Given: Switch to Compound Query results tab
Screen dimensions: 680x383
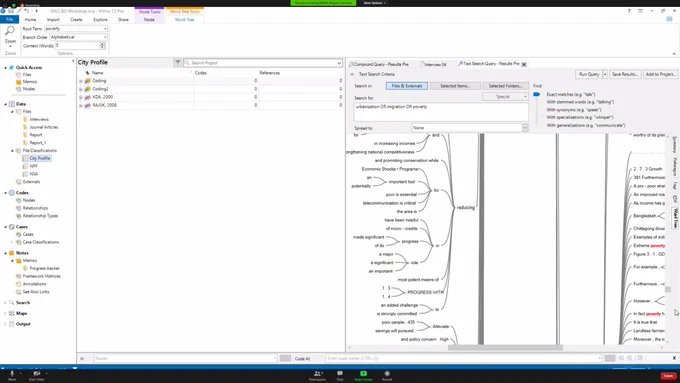Looking at the screenshot, I should pyautogui.click(x=381, y=64).
